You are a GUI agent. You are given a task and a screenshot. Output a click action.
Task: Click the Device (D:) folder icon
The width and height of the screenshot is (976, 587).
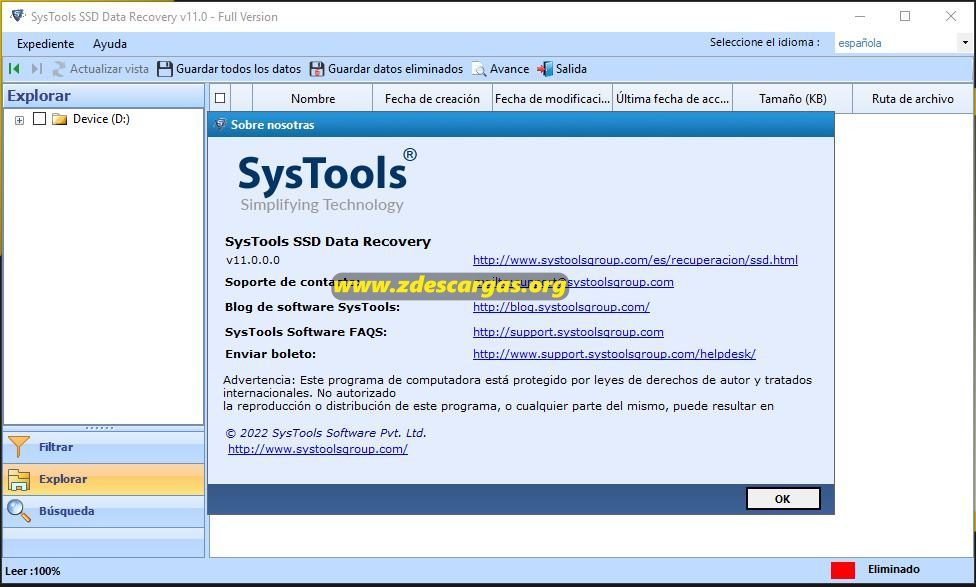(60, 119)
